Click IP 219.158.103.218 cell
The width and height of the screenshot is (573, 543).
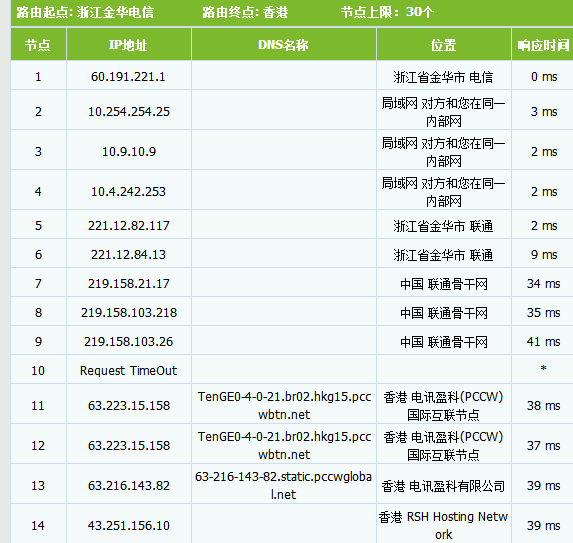[129, 312]
